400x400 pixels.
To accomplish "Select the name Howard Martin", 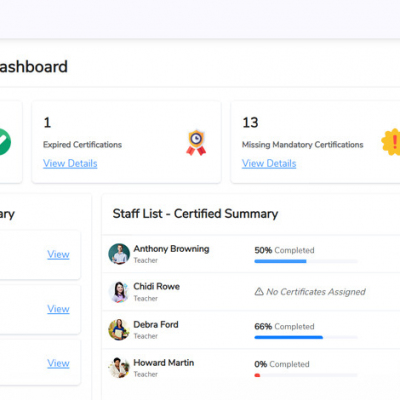I will [164, 362].
